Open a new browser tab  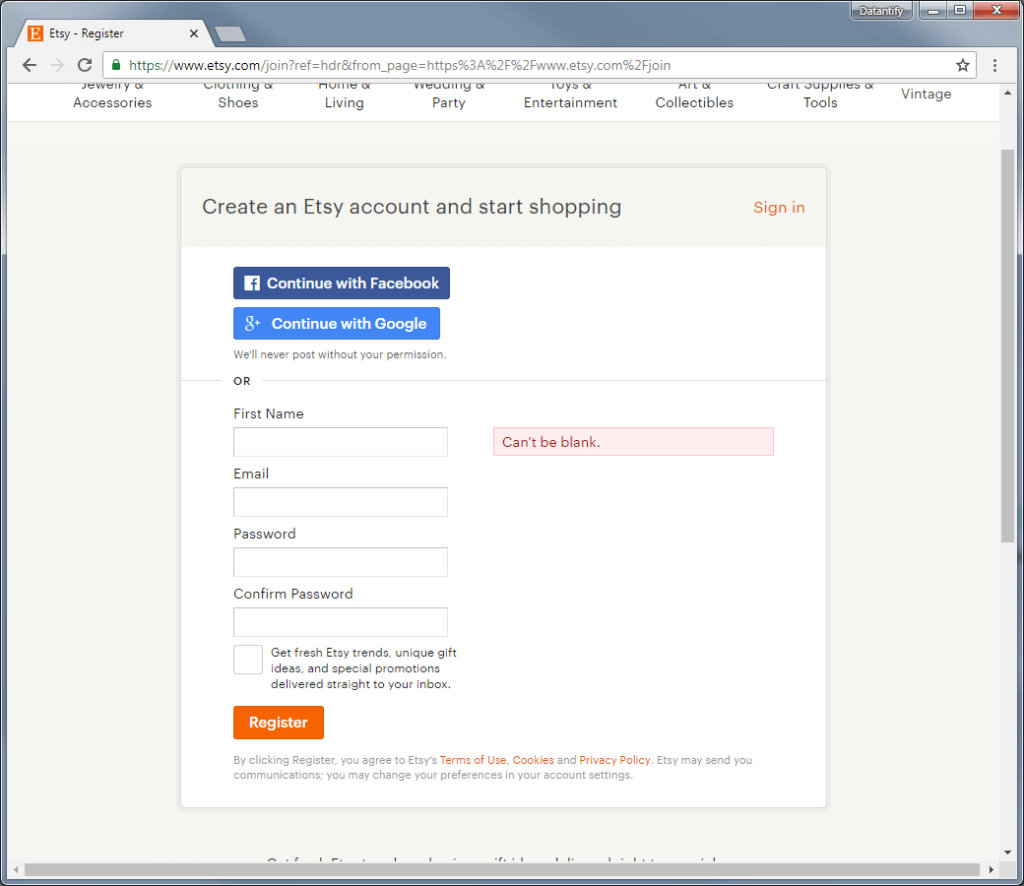(231, 34)
